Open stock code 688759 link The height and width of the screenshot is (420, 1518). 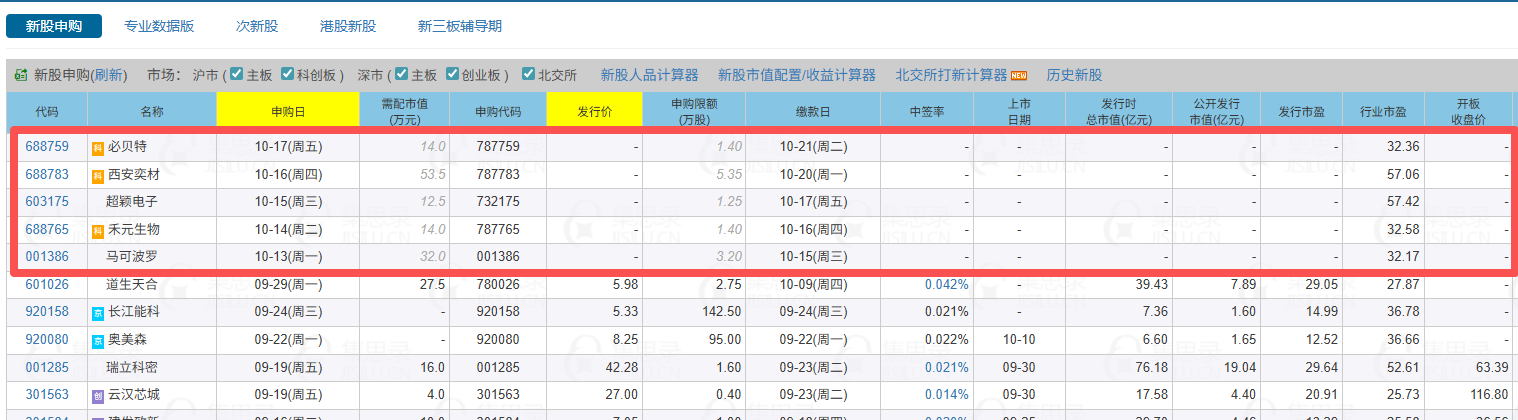point(47,147)
